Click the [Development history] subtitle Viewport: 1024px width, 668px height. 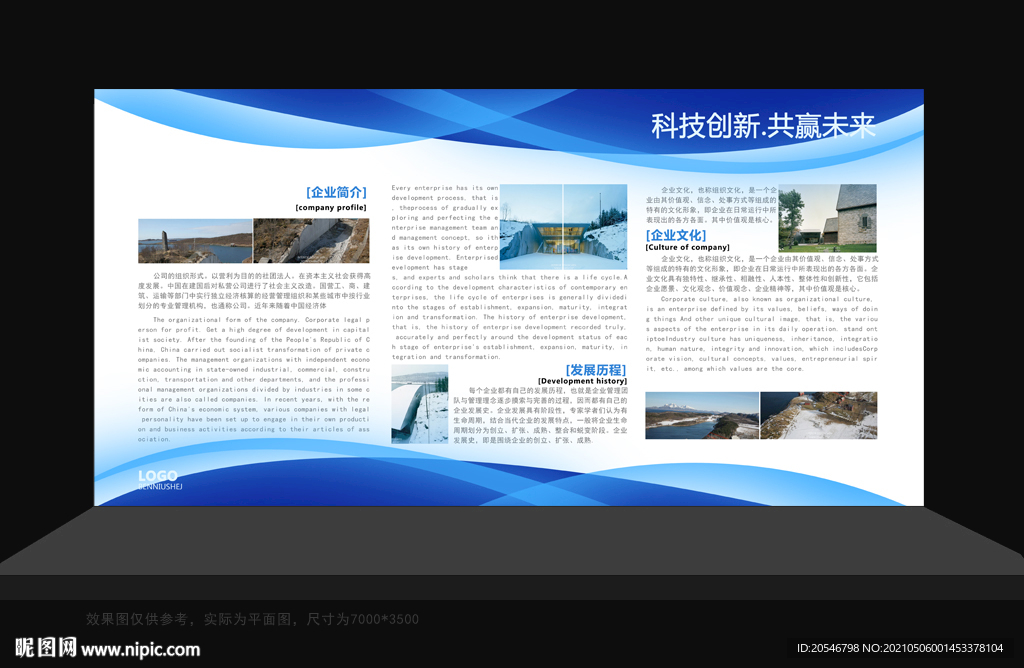[583, 381]
